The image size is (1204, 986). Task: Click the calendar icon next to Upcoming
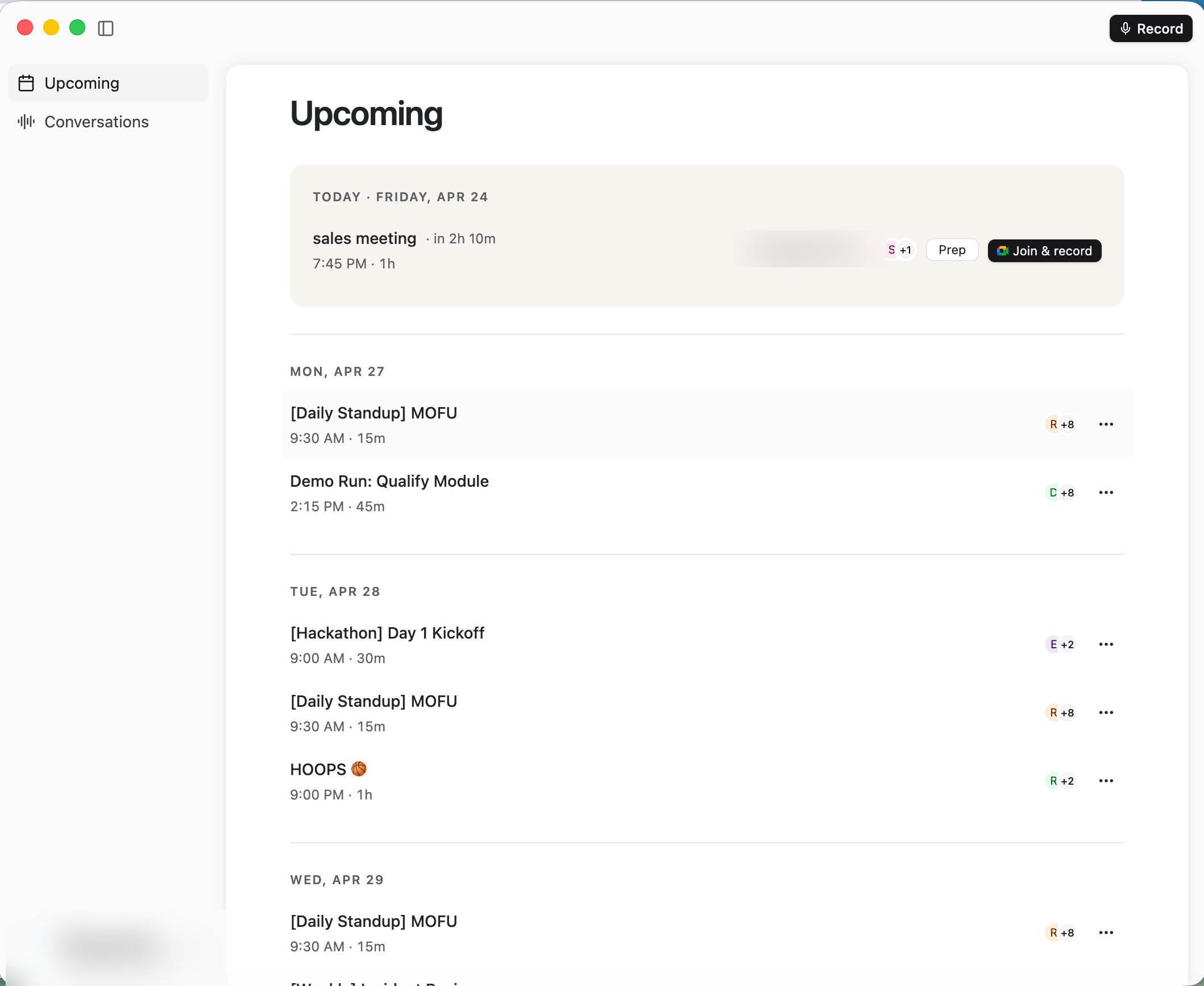click(26, 83)
